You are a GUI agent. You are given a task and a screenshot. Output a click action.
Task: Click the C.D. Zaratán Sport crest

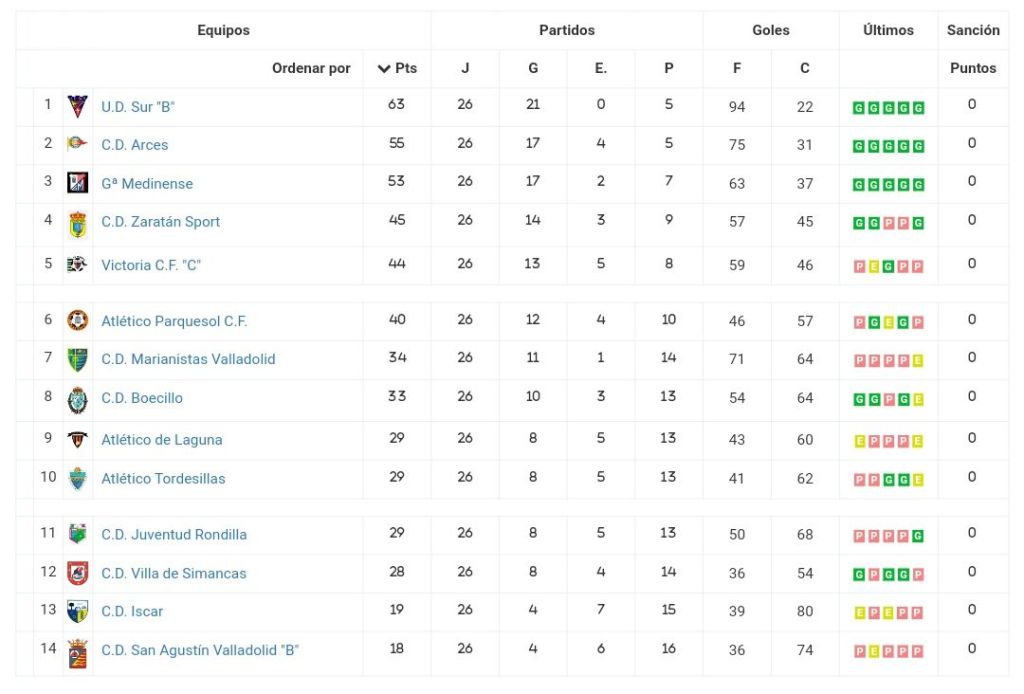[77, 223]
